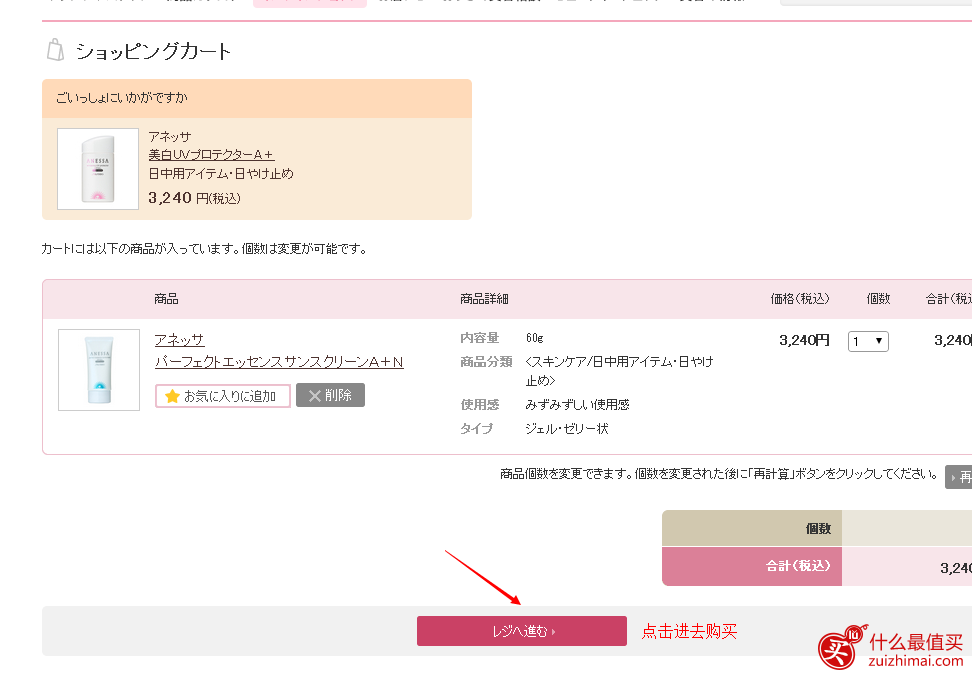Image resolution: width=972 pixels, height=675 pixels.
Task: Click the 日中用アイテム・日やけ止め category text under recommendation
Action: pyautogui.click(x=221, y=174)
